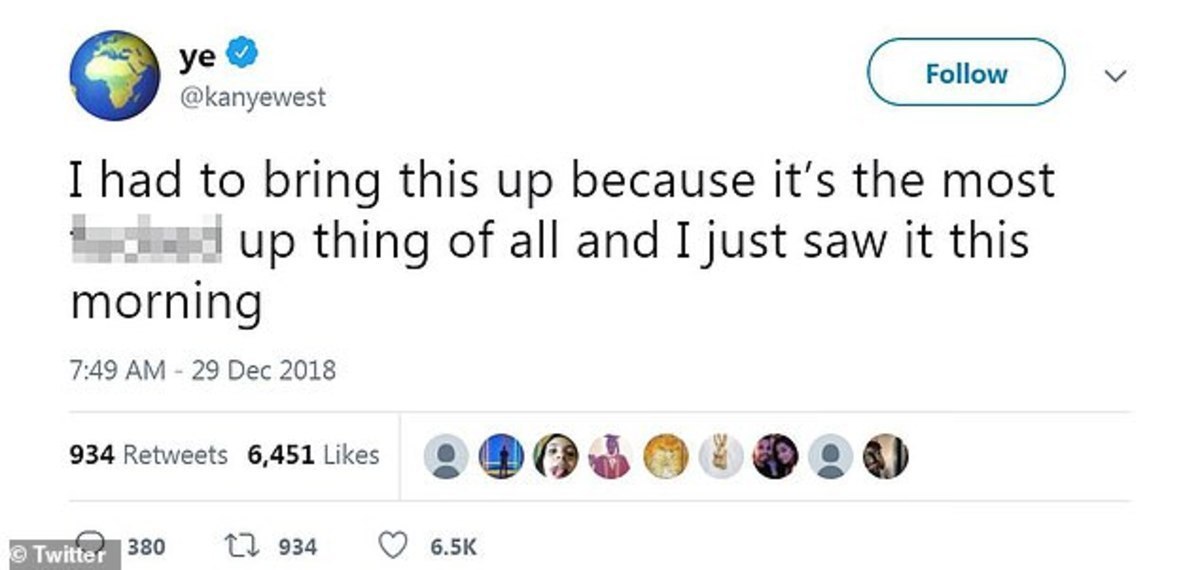
Task: Open the 6,451 Likes list
Action: 312,455
